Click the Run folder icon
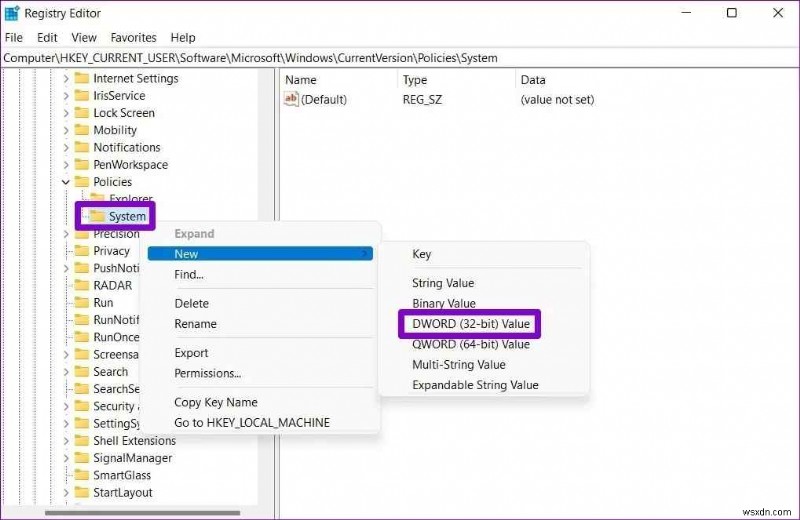Viewport: 800px width, 520px height. click(82, 303)
